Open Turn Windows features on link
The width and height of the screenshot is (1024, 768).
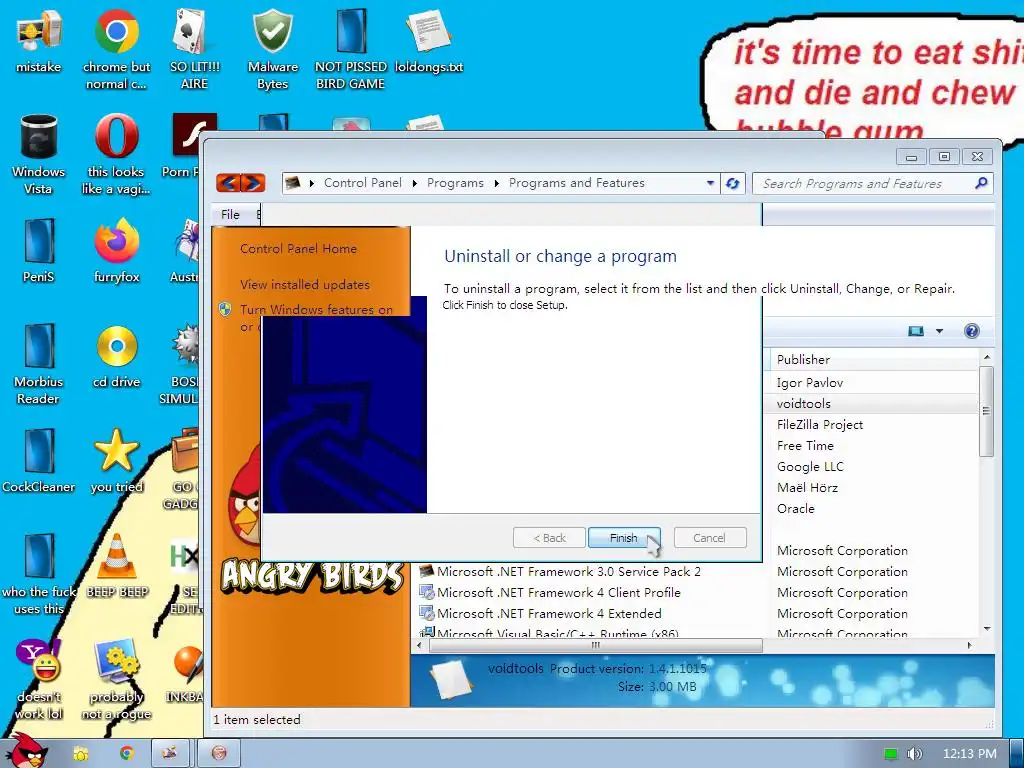coord(316,310)
